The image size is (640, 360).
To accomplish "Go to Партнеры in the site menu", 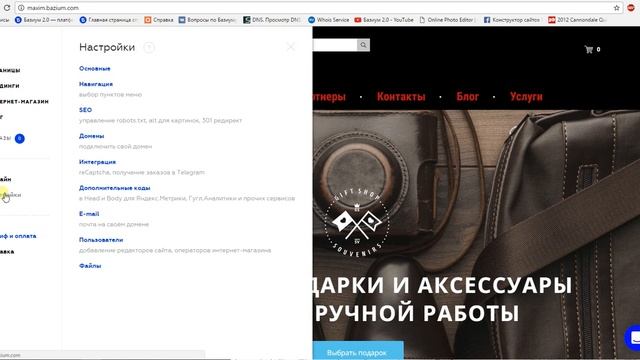I will click(x=329, y=97).
